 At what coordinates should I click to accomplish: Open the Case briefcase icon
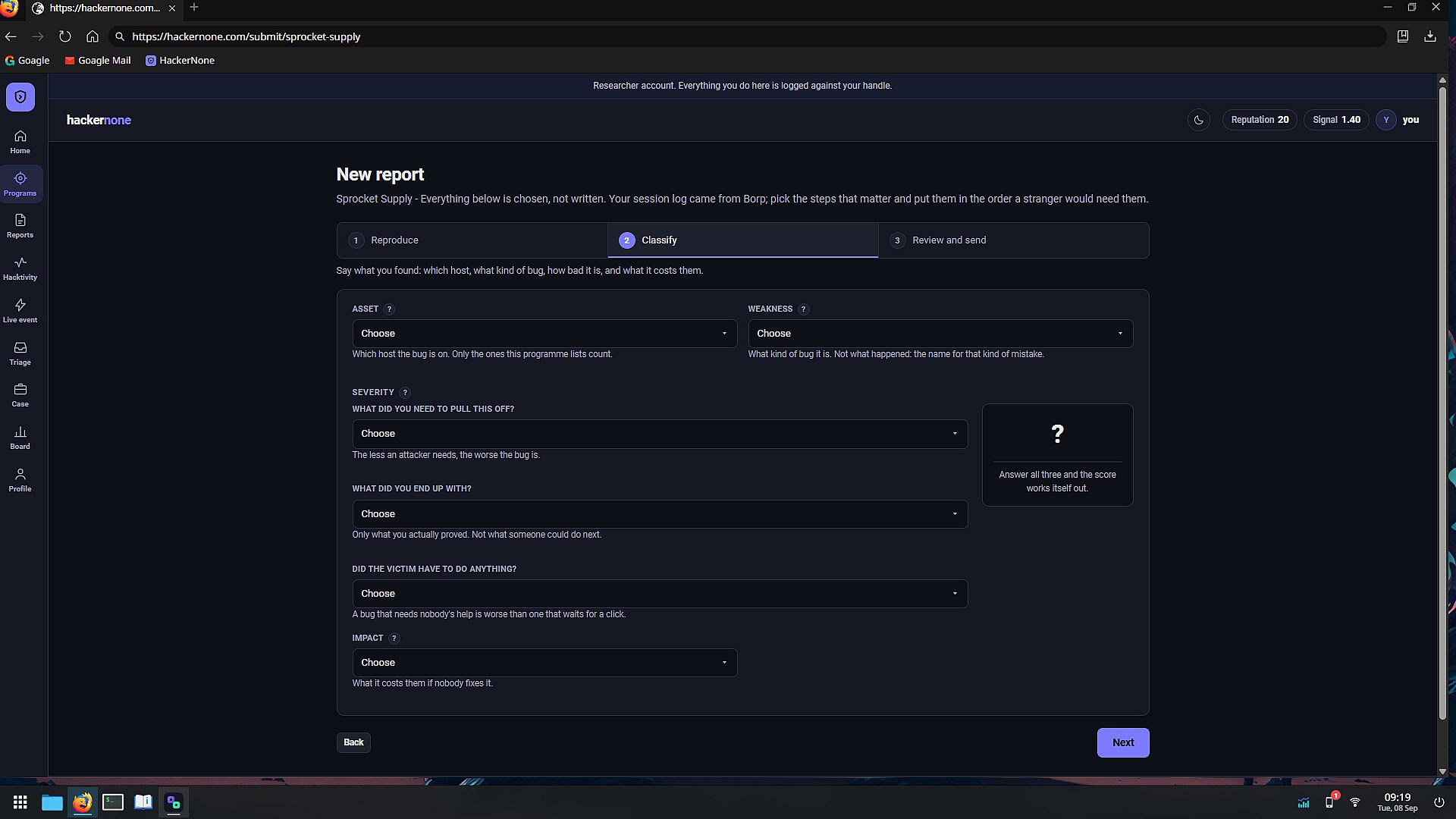pos(20,395)
